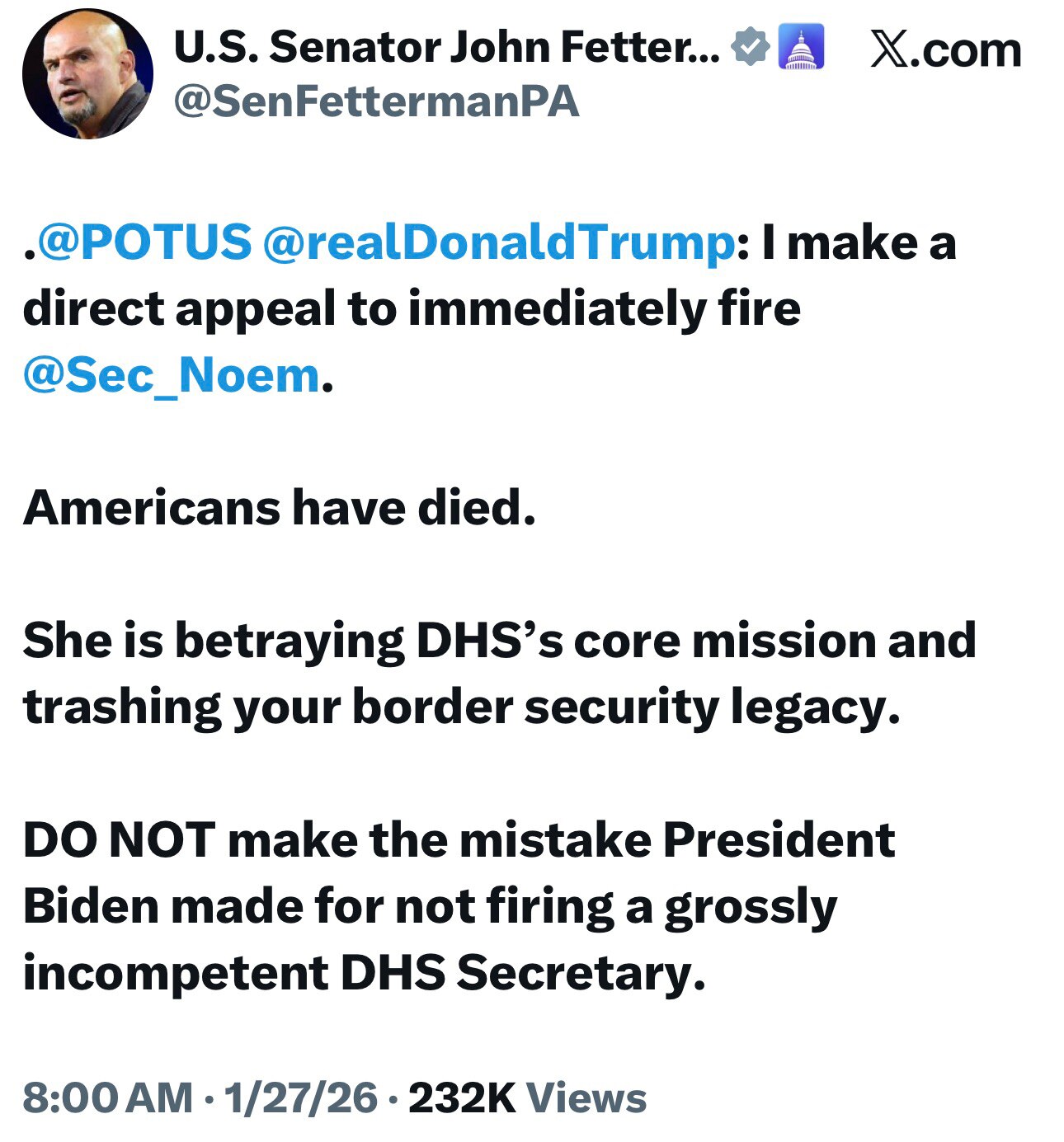Click the "incompetent DHS Secretary." line
1064x1142 pixels.
pyautogui.click(x=364, y=972)
